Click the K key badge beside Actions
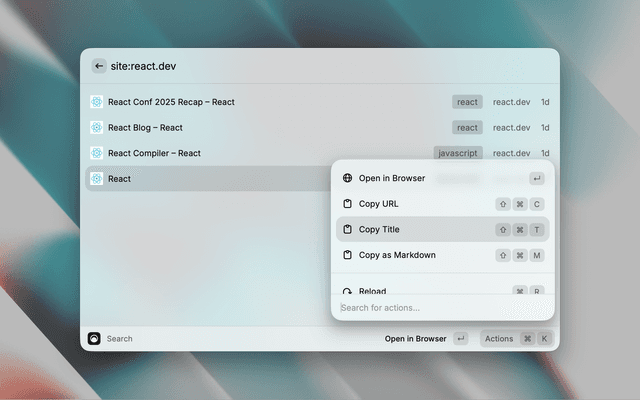 tap(544, 338)
